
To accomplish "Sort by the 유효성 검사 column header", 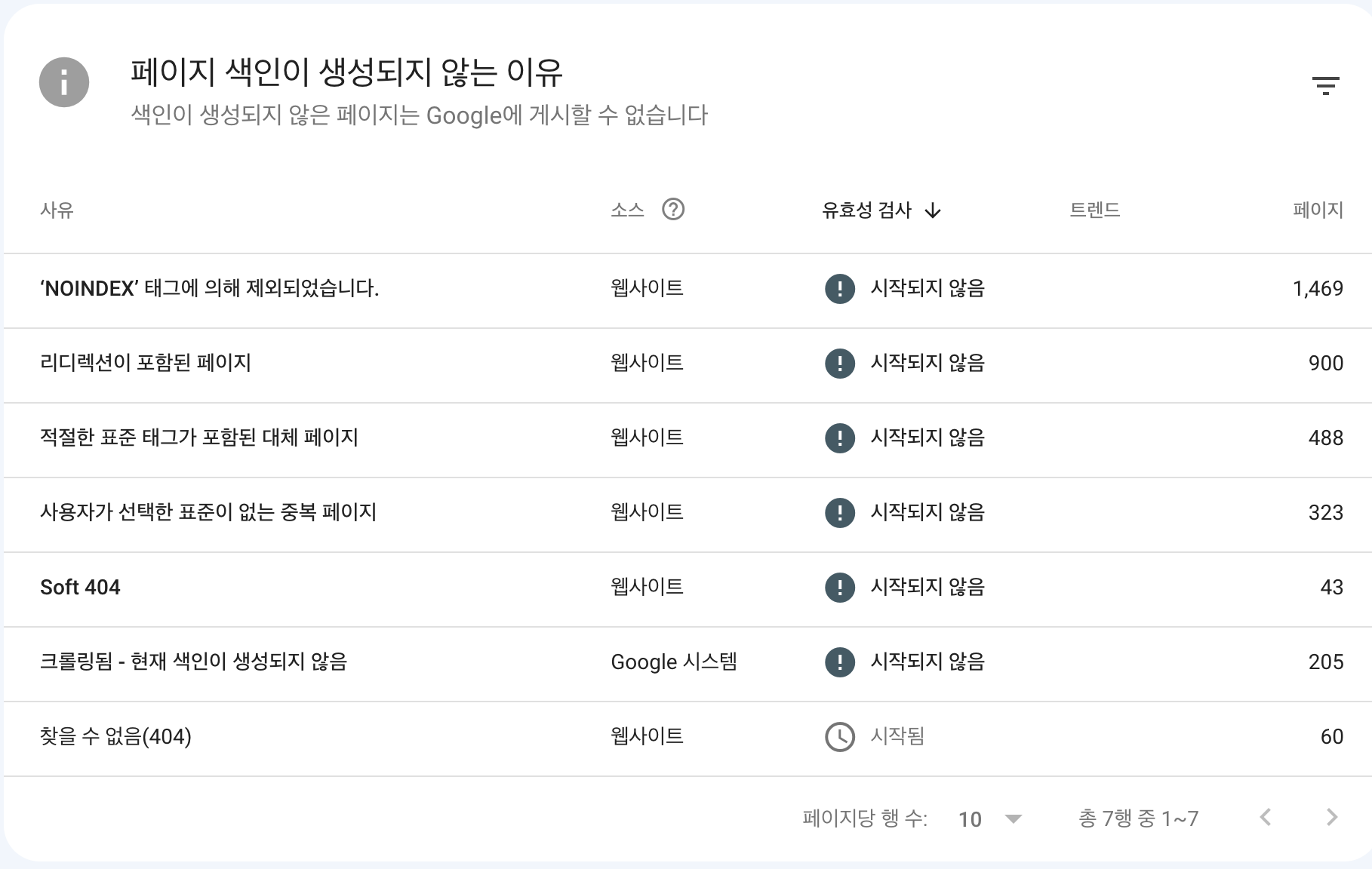I will click(866, 210).
